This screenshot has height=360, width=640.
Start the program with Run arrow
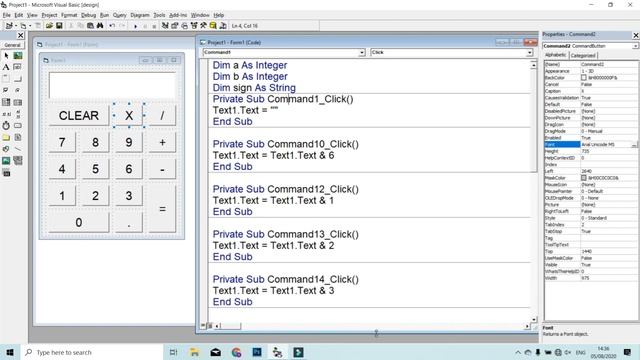point(136,26)
